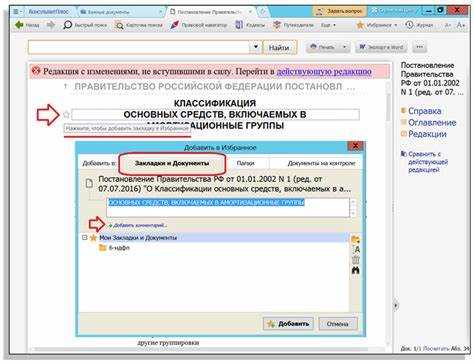Open the main menu icon at top-left
This screenshot has height=364, width=474.
(x=17, y=12)
